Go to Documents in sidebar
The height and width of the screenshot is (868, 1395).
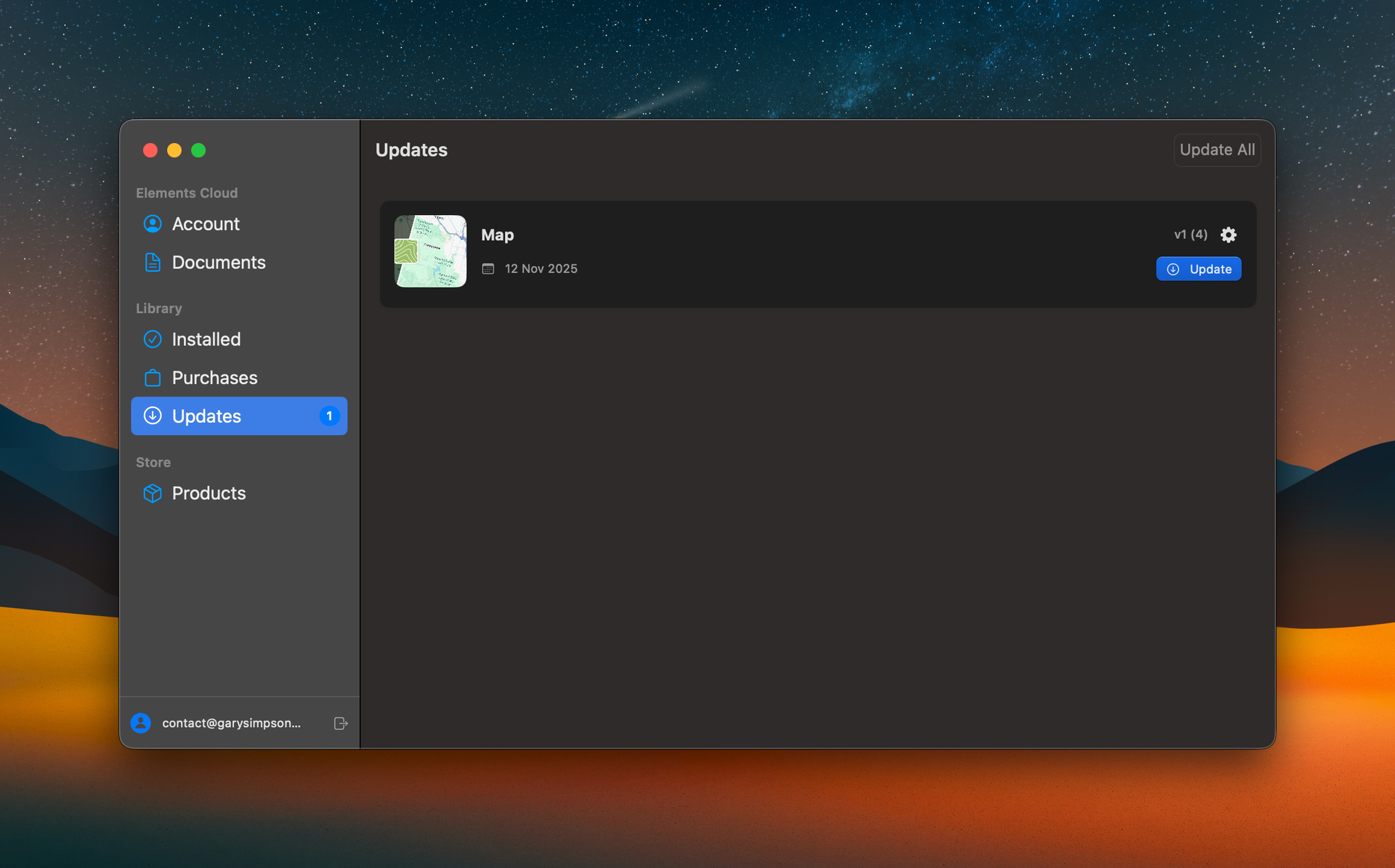(x=219, y=262)
